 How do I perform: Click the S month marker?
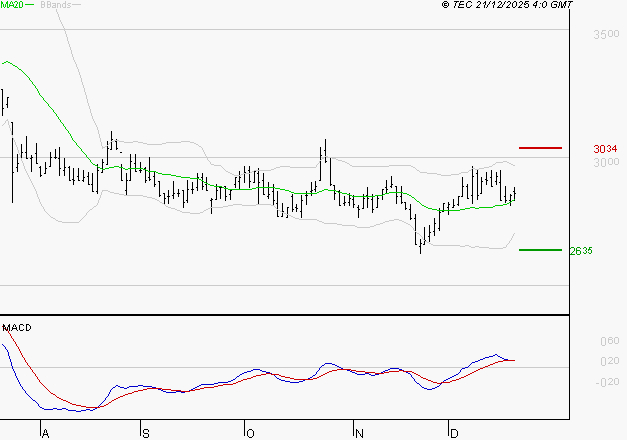146,434
